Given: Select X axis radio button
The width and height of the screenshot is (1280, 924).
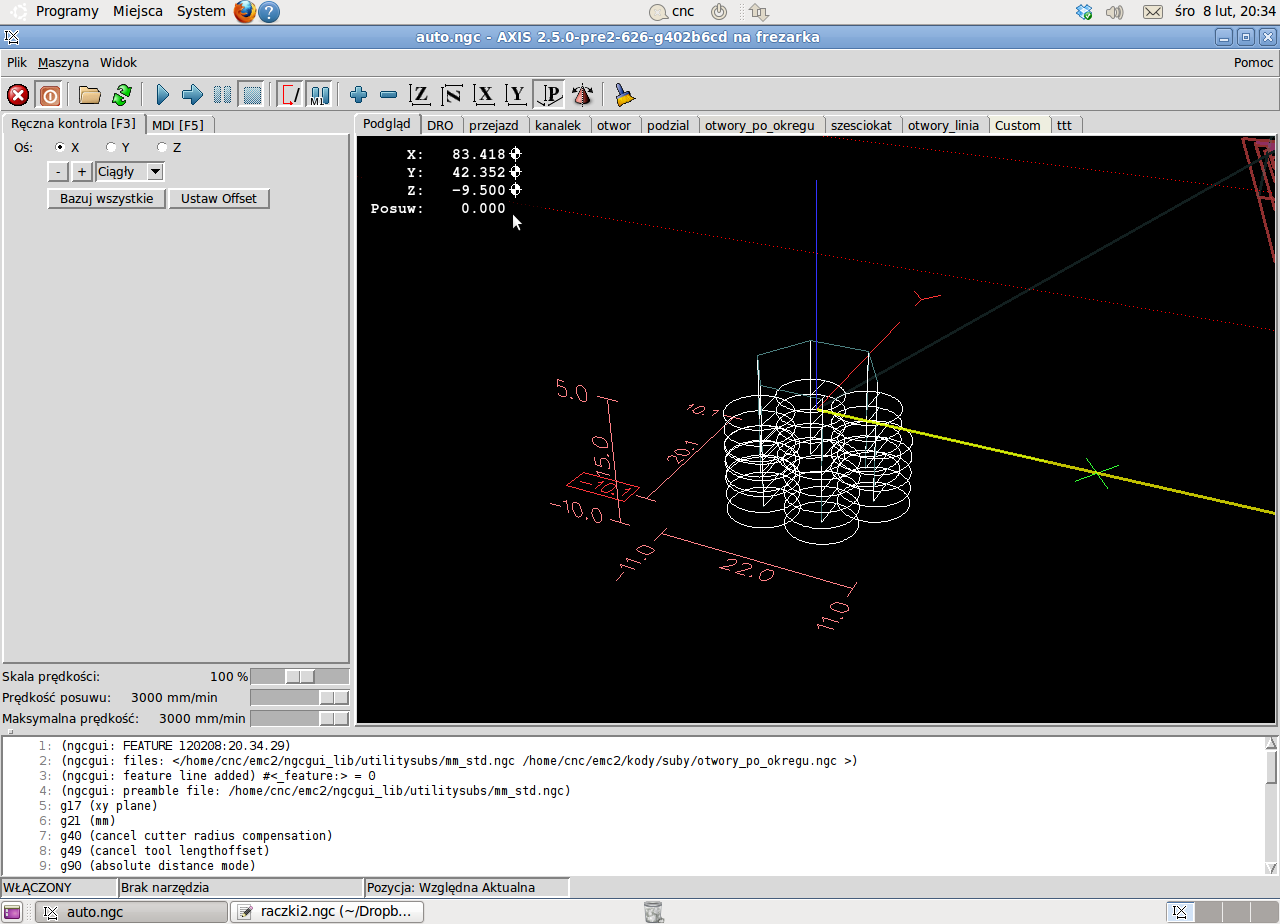Looking at the screenshot, I should 59,148.
